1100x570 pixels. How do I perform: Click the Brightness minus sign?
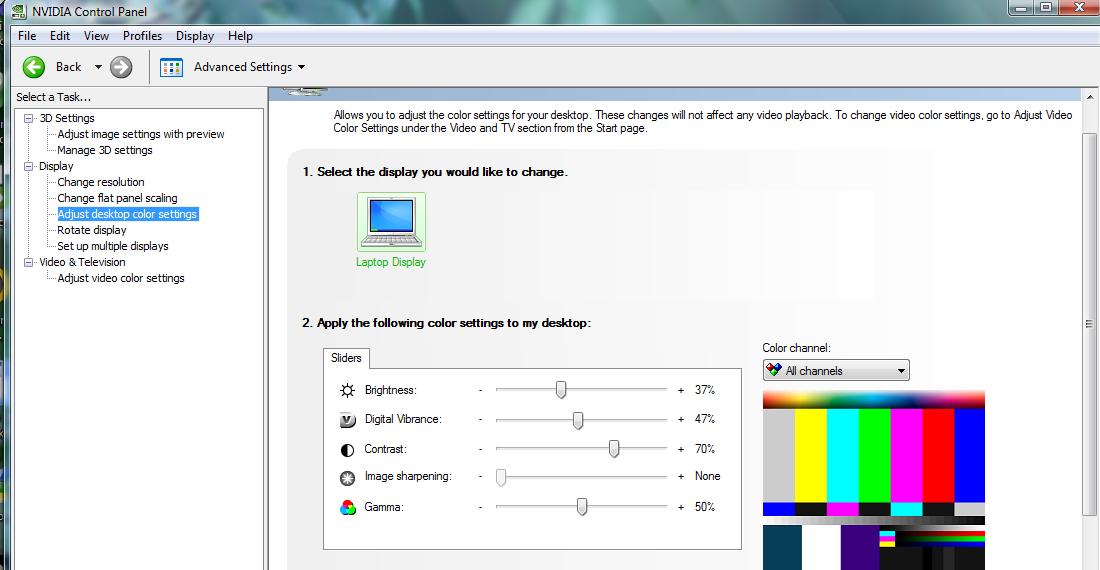(x=481, y=390)
